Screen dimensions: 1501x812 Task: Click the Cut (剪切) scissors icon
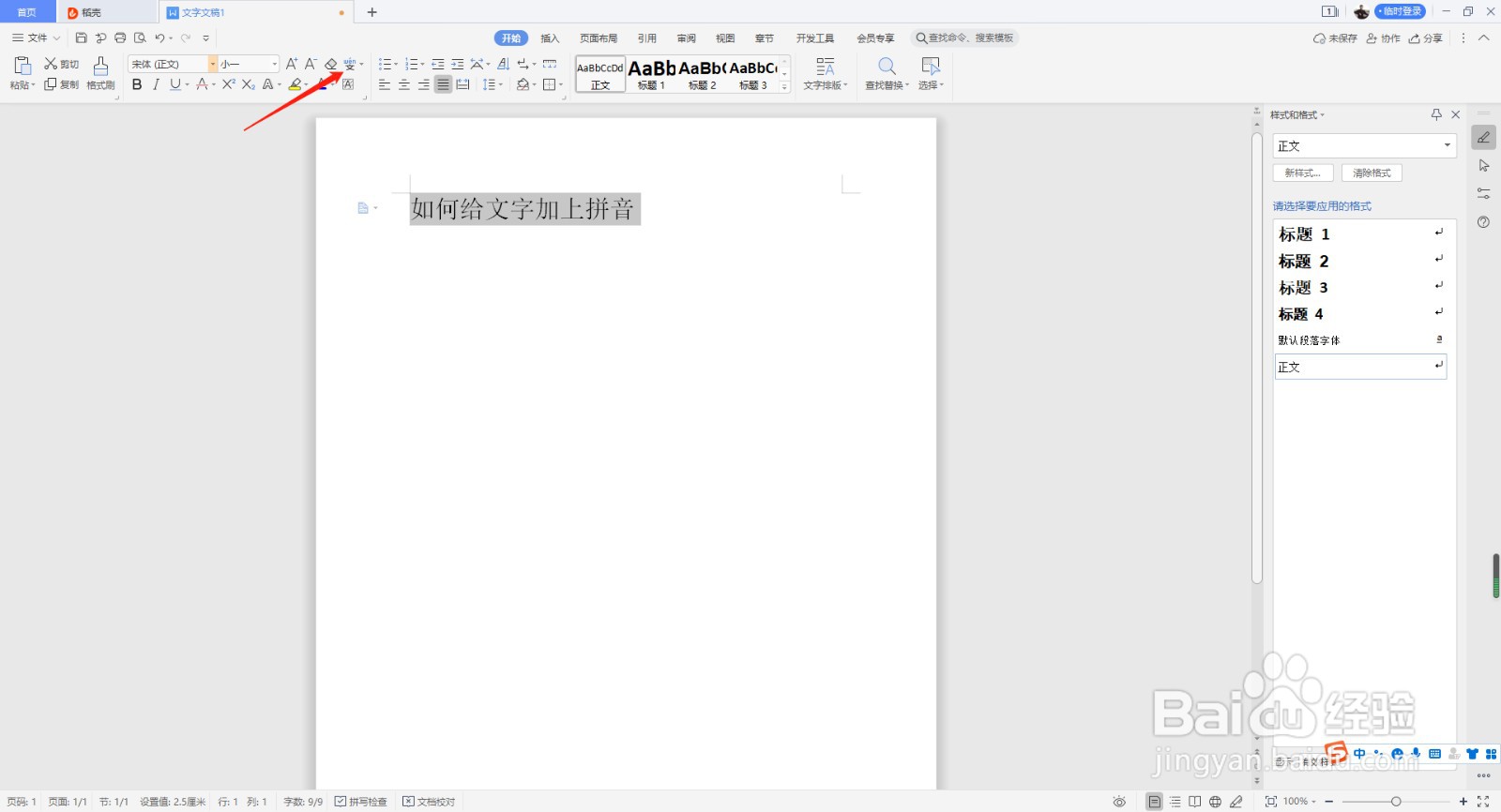point(51,64)
